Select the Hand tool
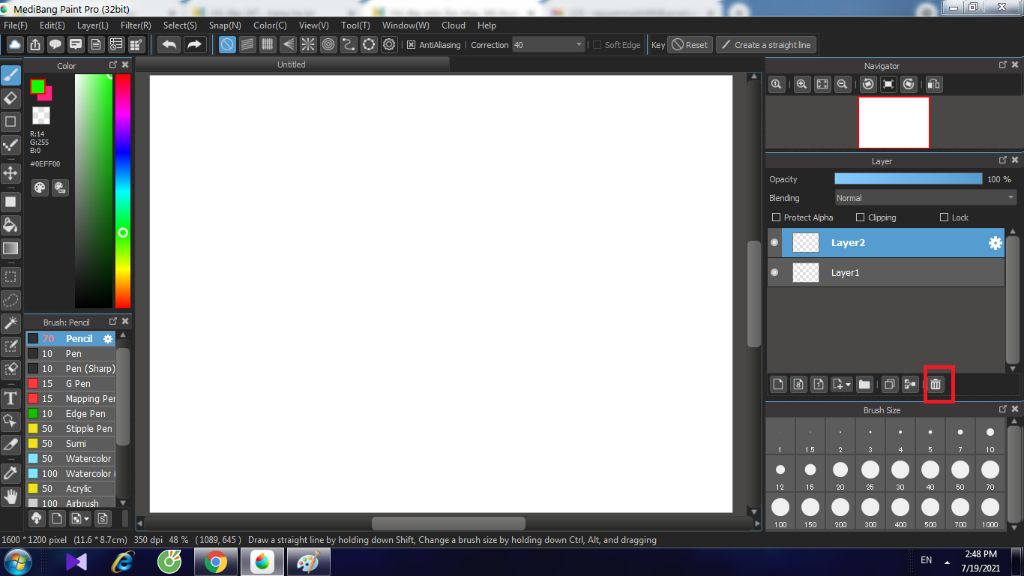Screen dimensions: 1024x576 pyautogui.click(x=10, y=497)
